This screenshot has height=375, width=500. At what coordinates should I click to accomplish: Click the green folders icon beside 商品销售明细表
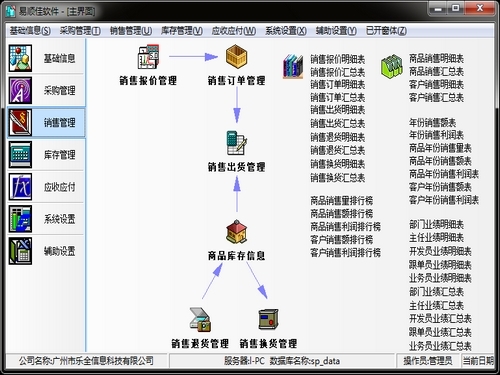pos(391,67)
